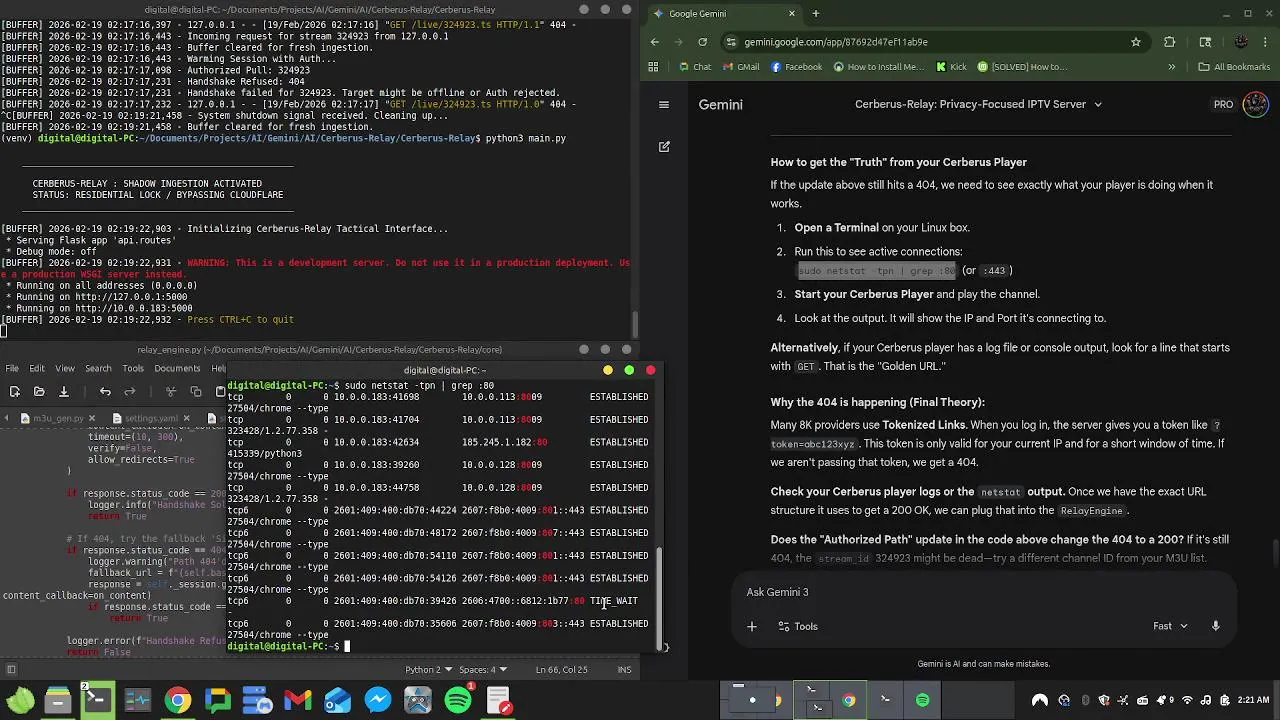
Task: Switch to the settings.yaml editor tab
Action: click(151, 418)
